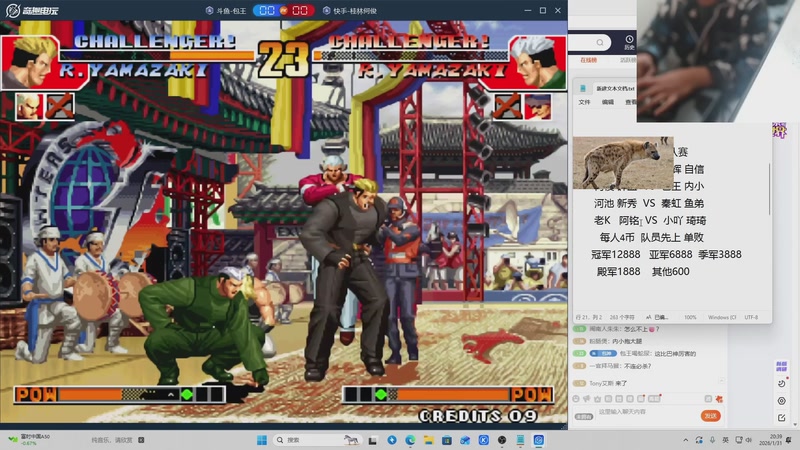
Task: Select the 新建文本文档.txt Notepad tab
Action: click(x=615, y=88)
